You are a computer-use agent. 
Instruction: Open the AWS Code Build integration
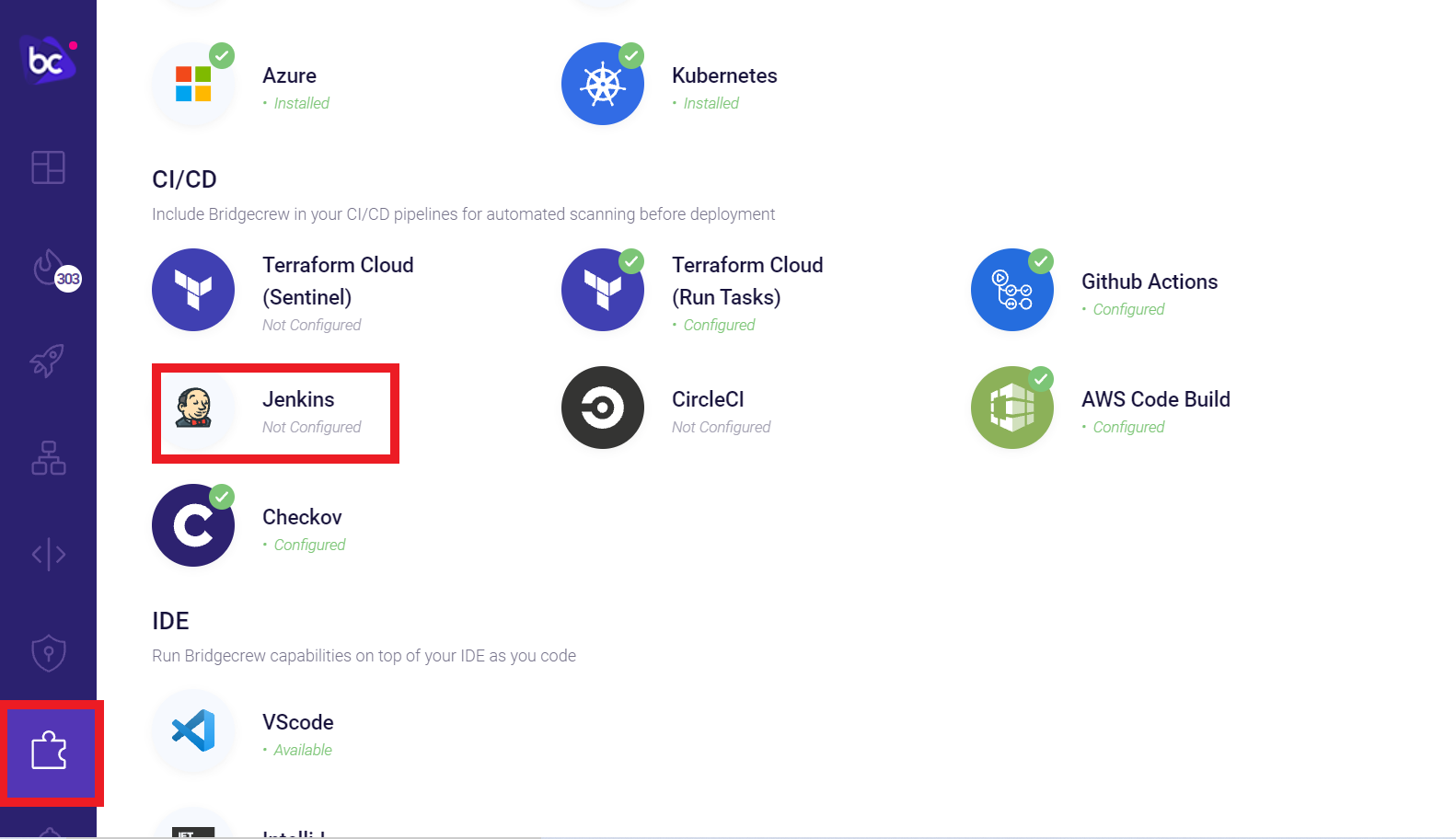pos(1156,399)
